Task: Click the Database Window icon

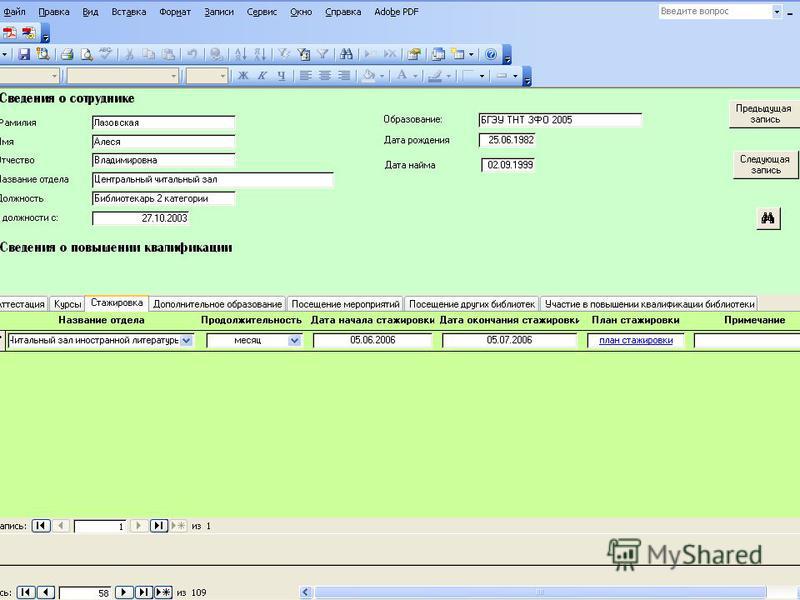Action: (438, 54)
